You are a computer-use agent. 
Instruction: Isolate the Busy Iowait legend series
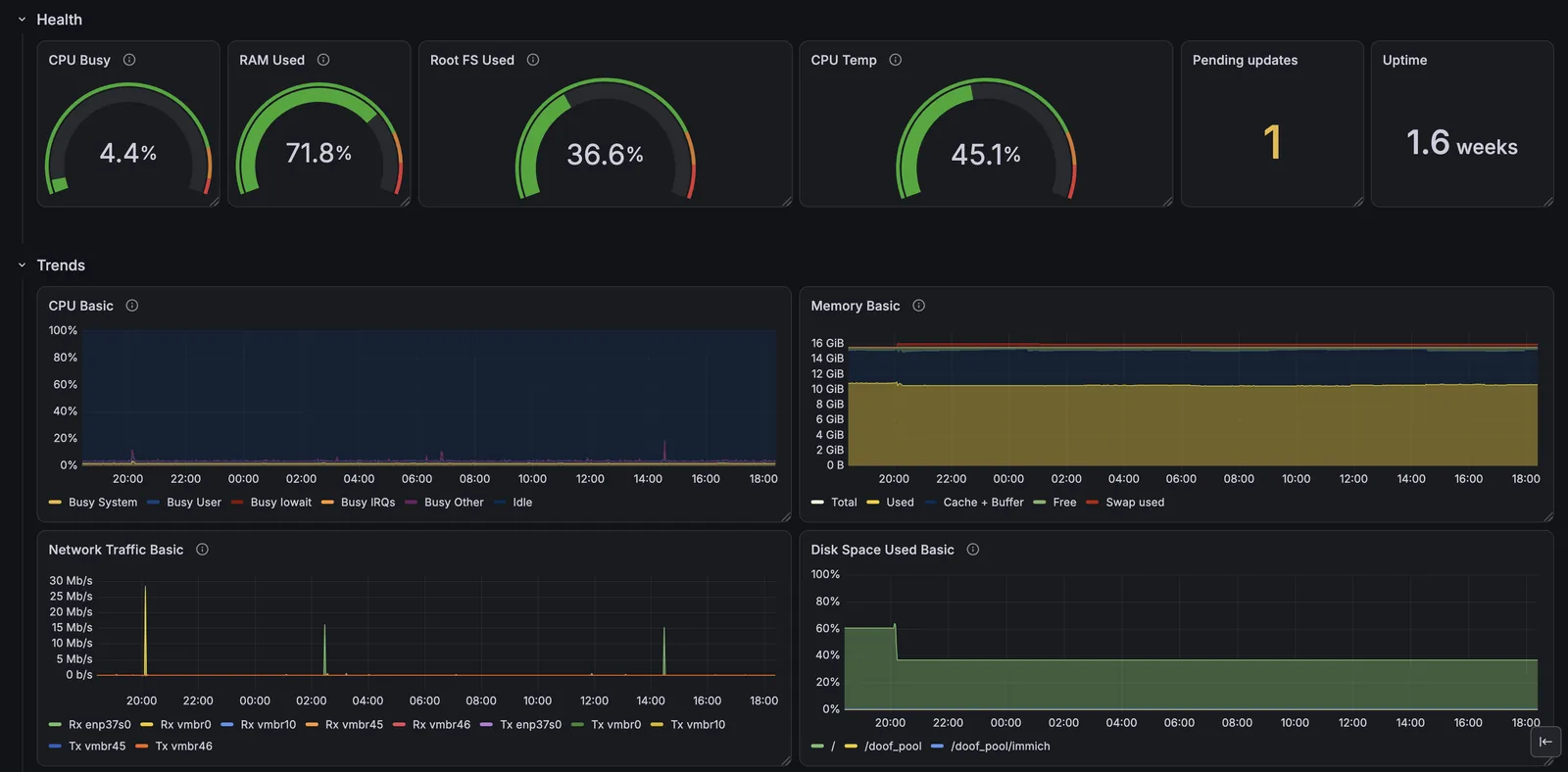(x=281, y=503)
